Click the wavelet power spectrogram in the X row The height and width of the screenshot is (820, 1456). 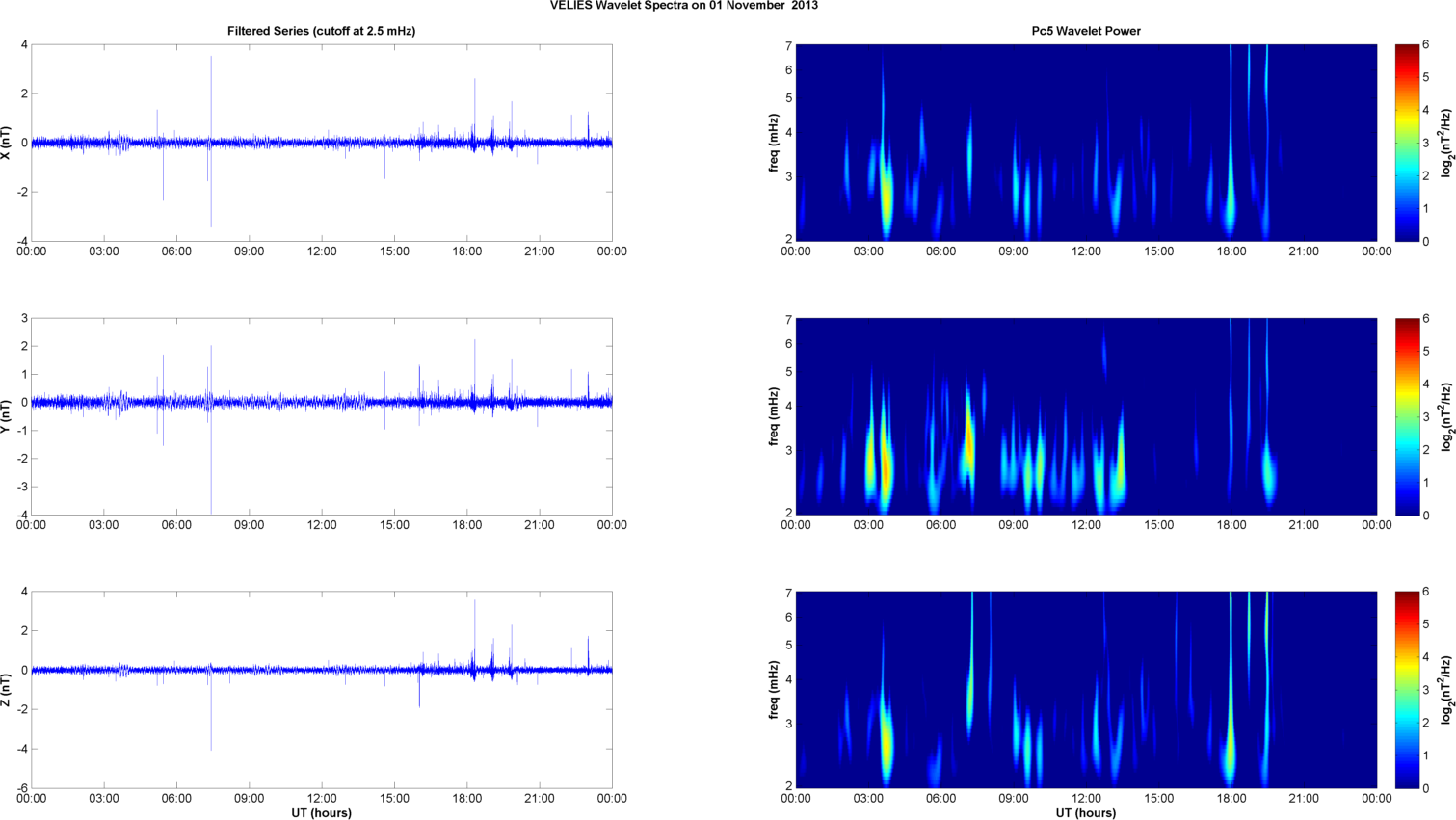click(1086, 143)
